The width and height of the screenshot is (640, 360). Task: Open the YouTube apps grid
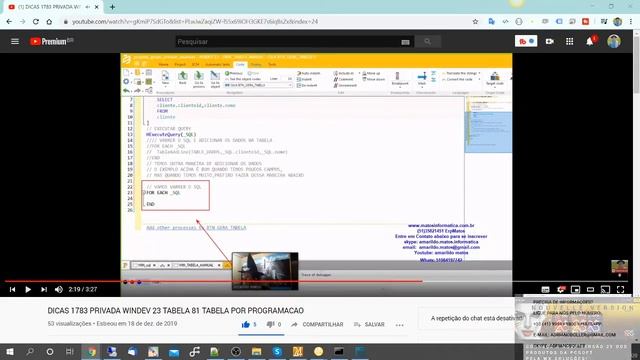pos(569,41)
